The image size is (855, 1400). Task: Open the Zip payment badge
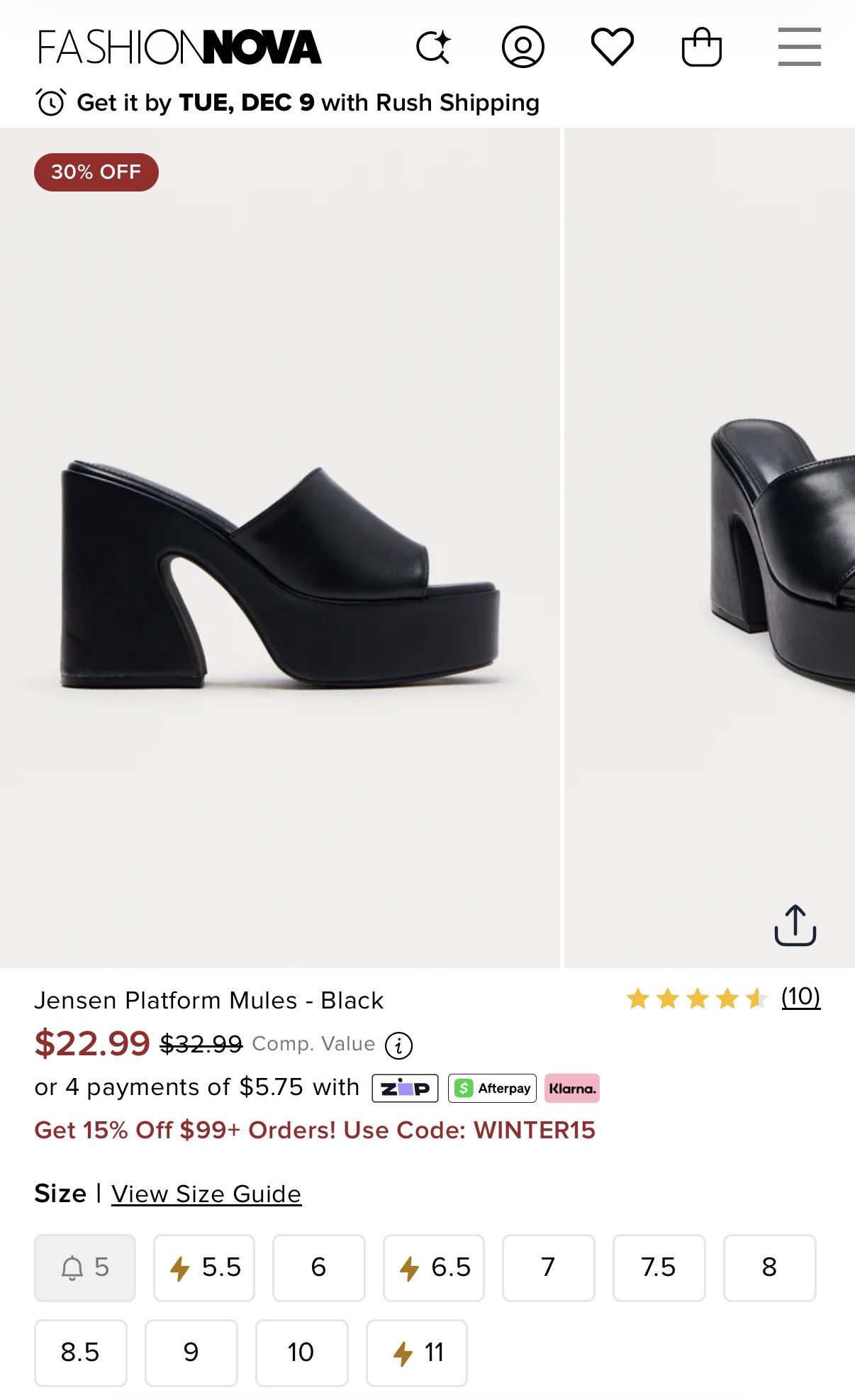point(406,1087)
